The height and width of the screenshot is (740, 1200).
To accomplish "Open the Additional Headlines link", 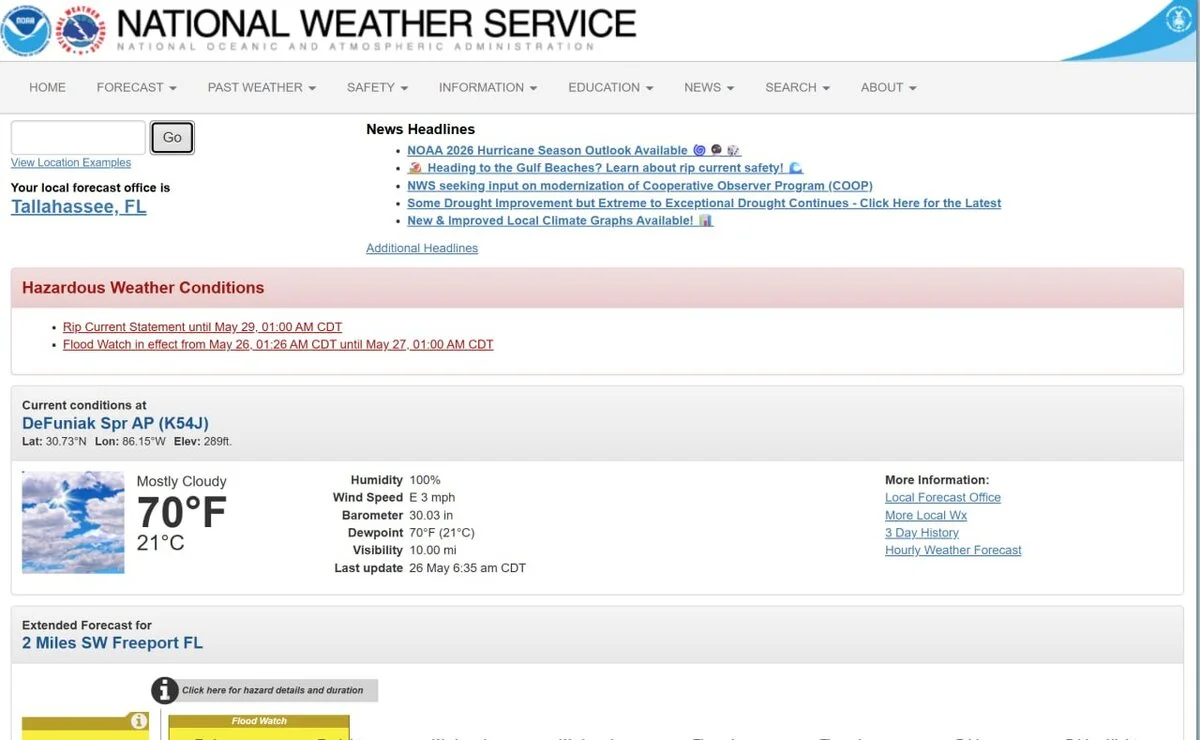I will click(422, 248).
